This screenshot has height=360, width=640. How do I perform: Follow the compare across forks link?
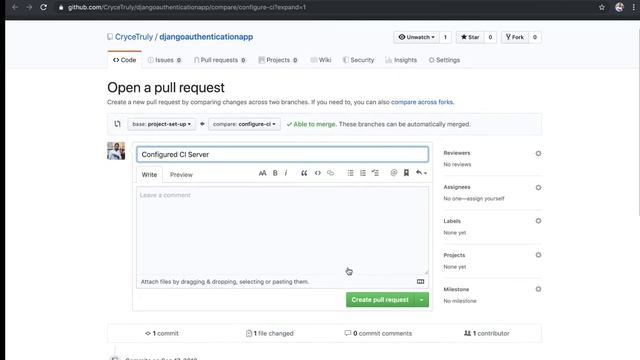click(x=422, y=102)
